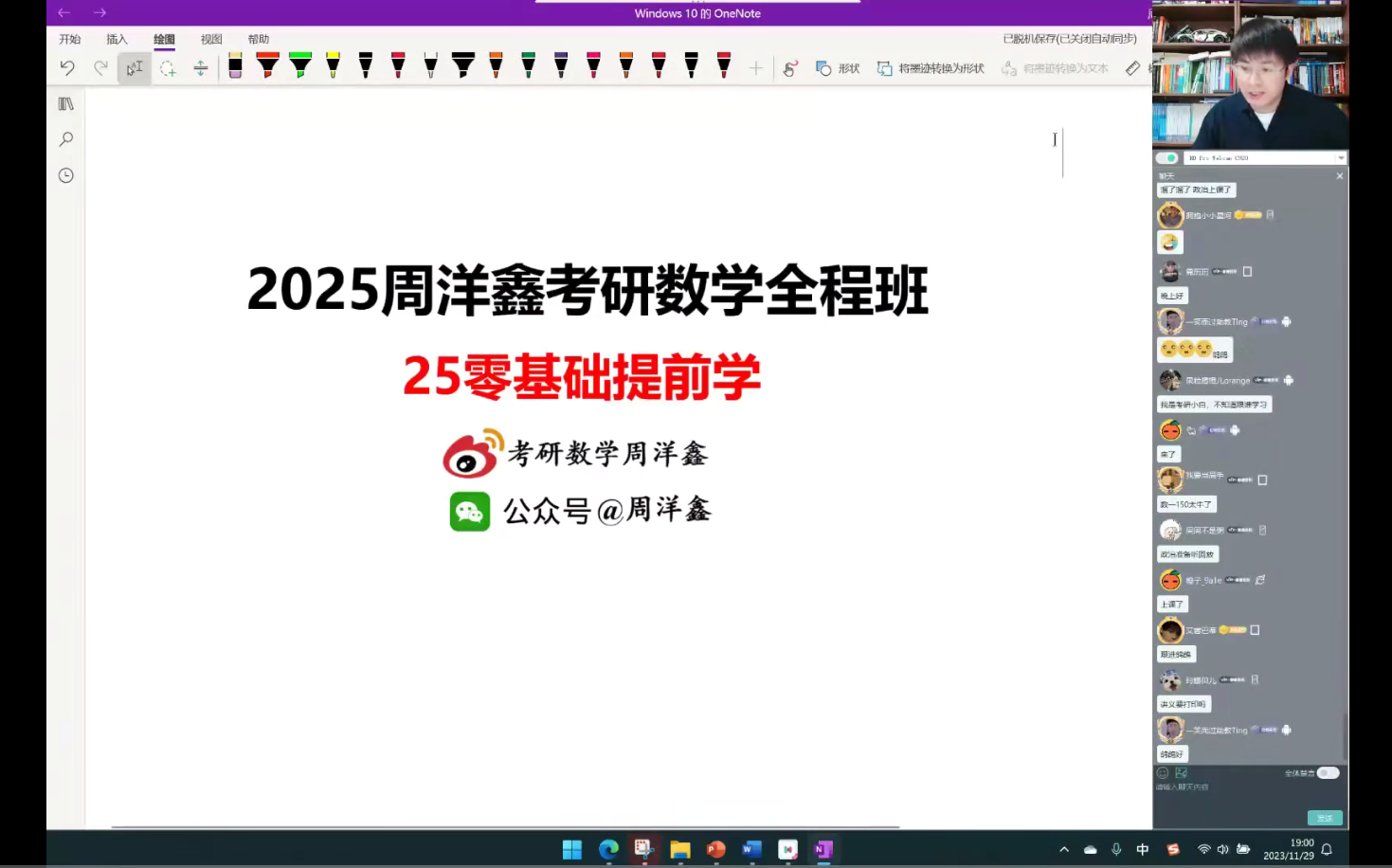This screenshot has height=868, width=1392.
Task: Select the magenta pink pen
Action: [593, 64]
